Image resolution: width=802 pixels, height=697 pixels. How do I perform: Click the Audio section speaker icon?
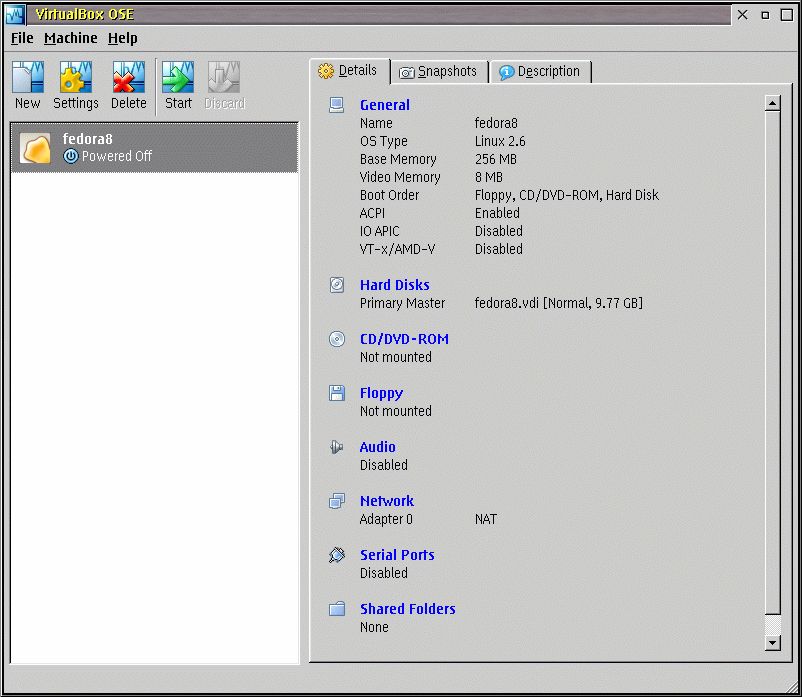[x=337, y=447]
